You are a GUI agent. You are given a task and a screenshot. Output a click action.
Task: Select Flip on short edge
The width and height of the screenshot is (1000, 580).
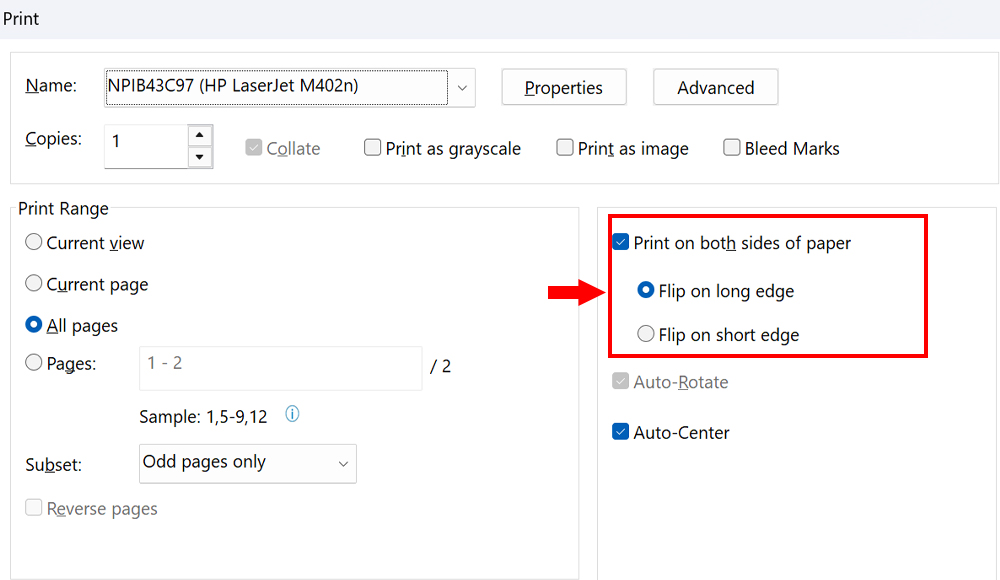pyautogui.click(x=646, y=335)
